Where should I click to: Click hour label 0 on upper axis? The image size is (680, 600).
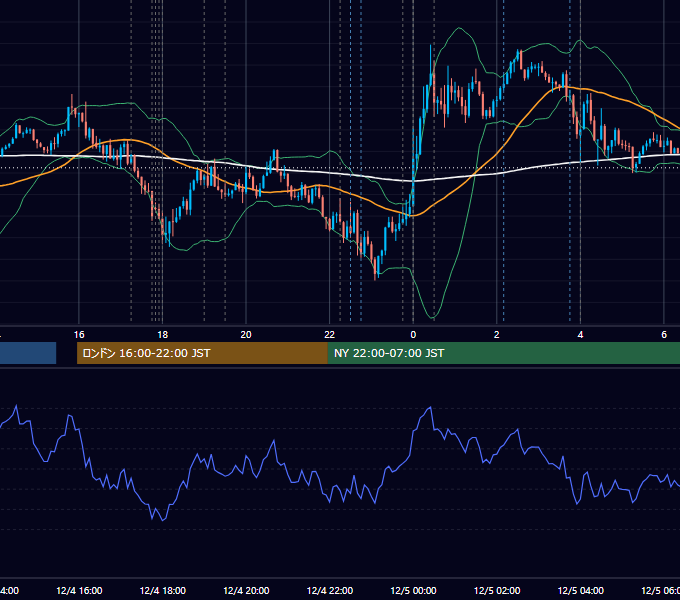(x=413, y=335)
